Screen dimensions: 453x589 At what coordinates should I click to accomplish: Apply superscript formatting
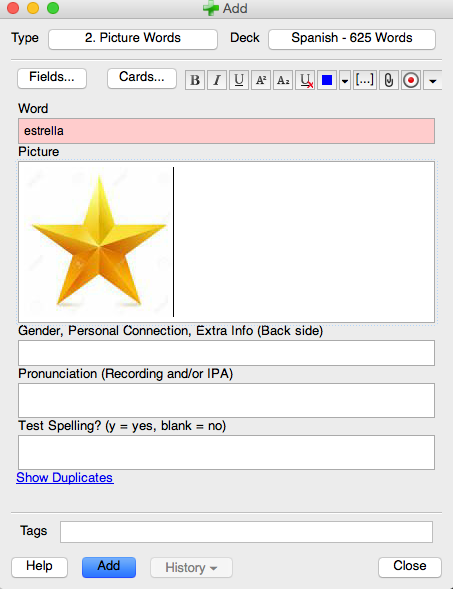[x=261, y=80]
